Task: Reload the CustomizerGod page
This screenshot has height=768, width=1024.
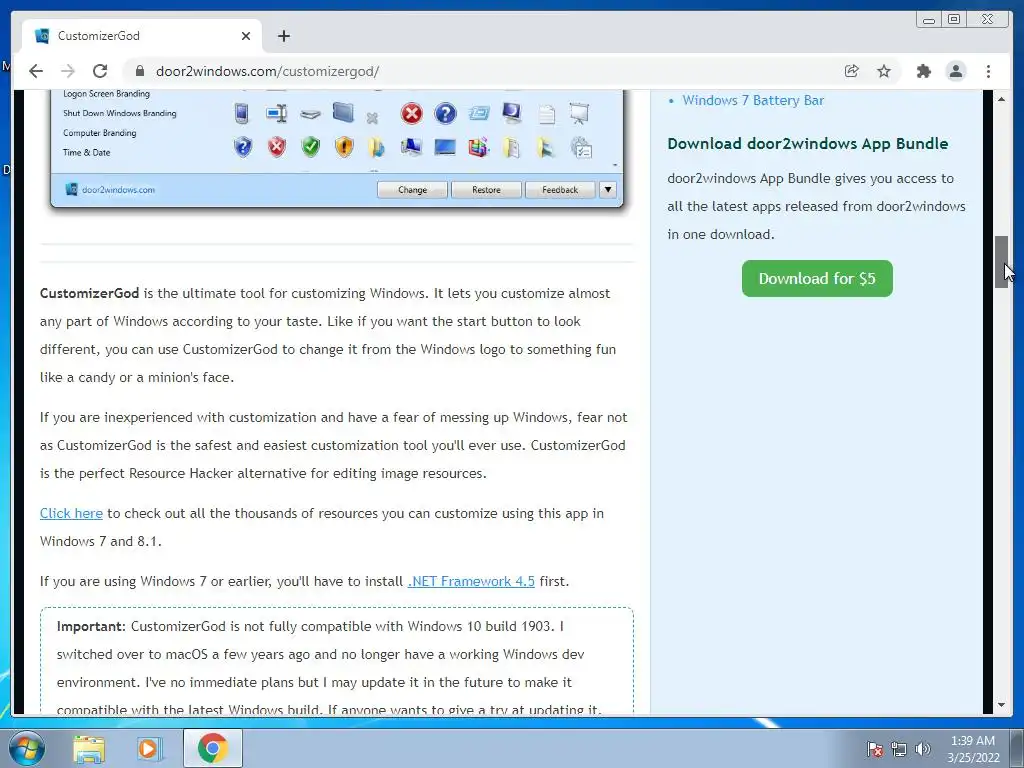Action: [x=100, y=71]
